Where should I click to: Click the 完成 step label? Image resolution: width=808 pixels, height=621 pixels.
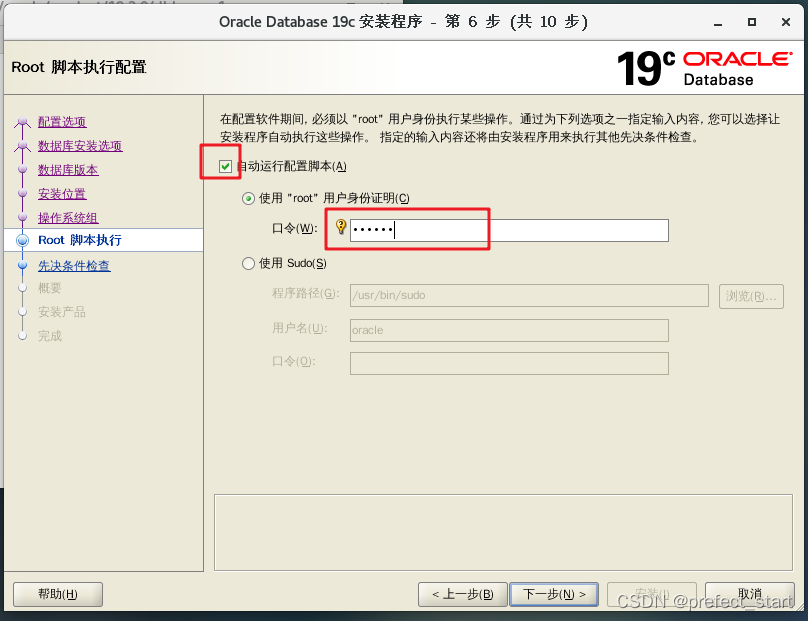(x=49, y=336)
